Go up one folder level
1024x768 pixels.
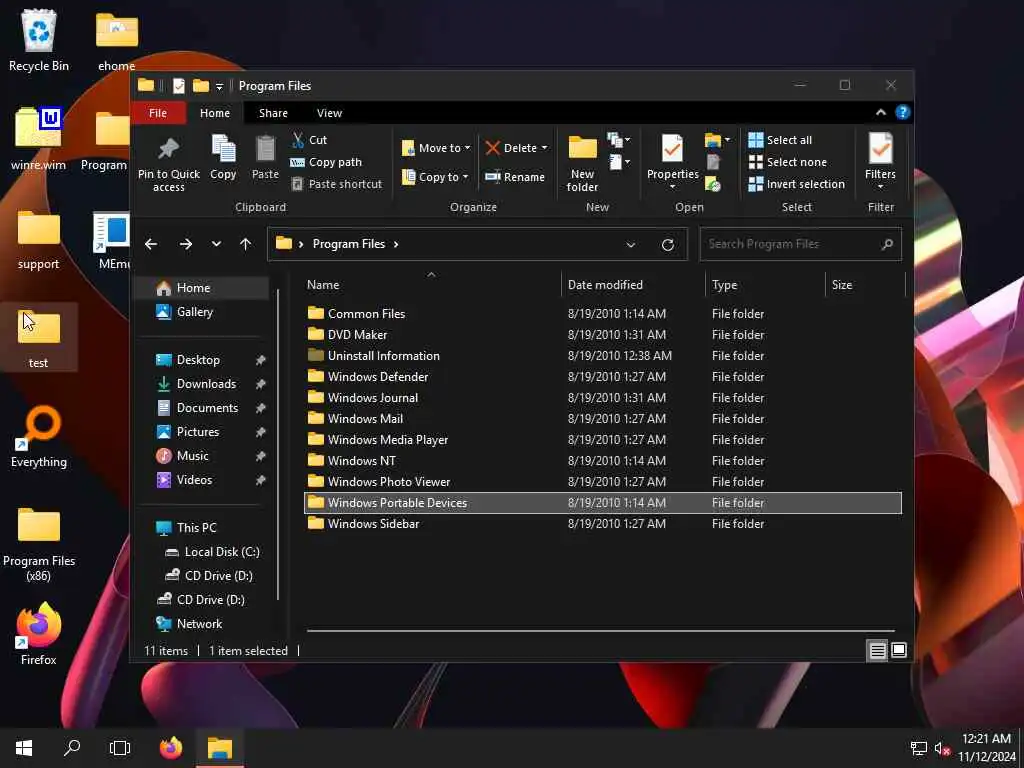pyautogui.click(x=246, y=244)
